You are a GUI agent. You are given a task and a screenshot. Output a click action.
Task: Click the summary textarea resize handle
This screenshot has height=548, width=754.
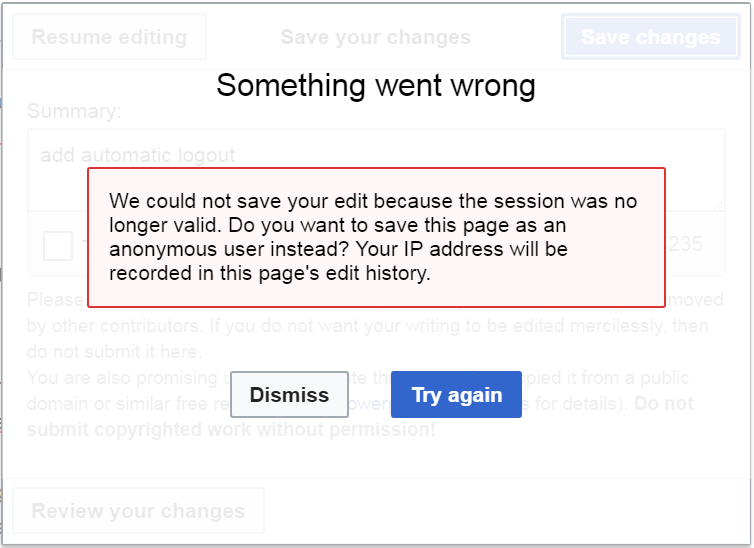(x=718, y=205)
